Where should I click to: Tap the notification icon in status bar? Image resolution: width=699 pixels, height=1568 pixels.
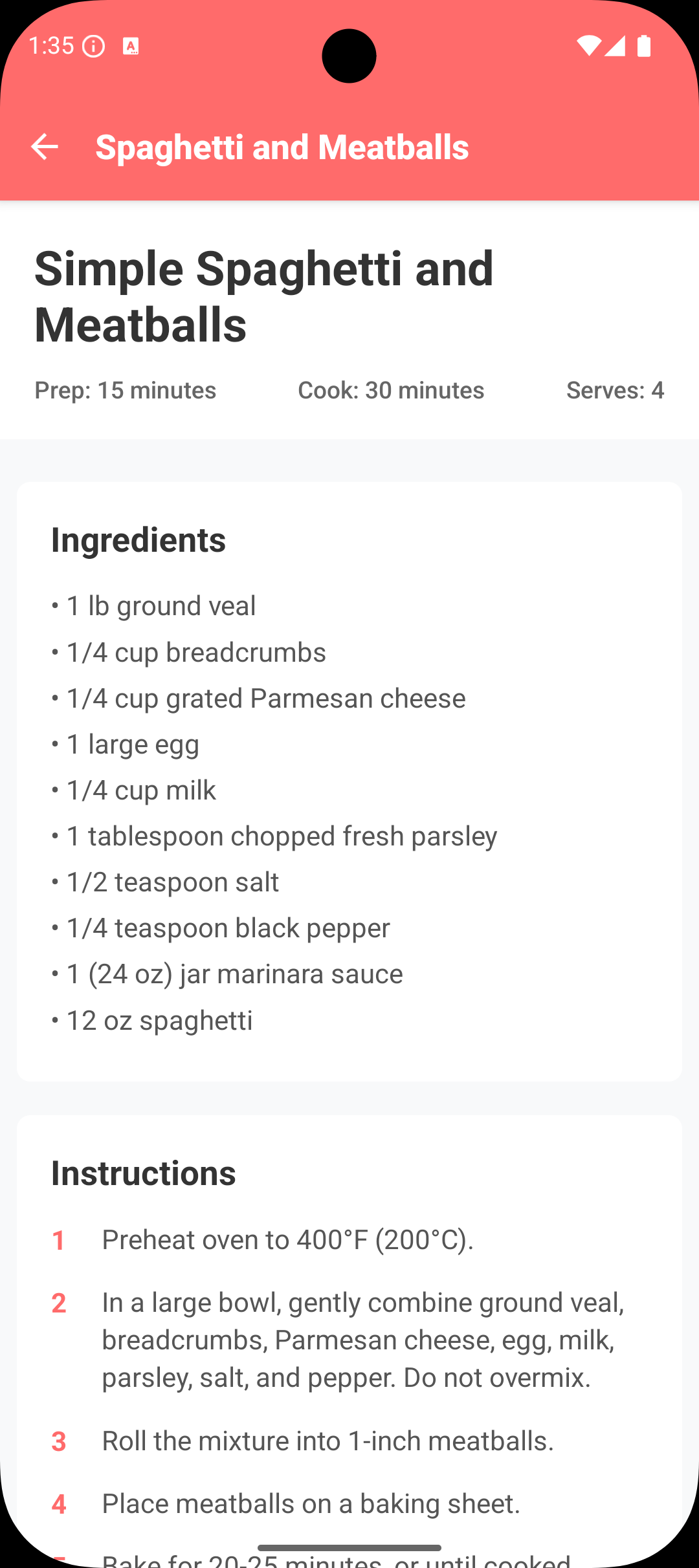[x=131, y=46]
